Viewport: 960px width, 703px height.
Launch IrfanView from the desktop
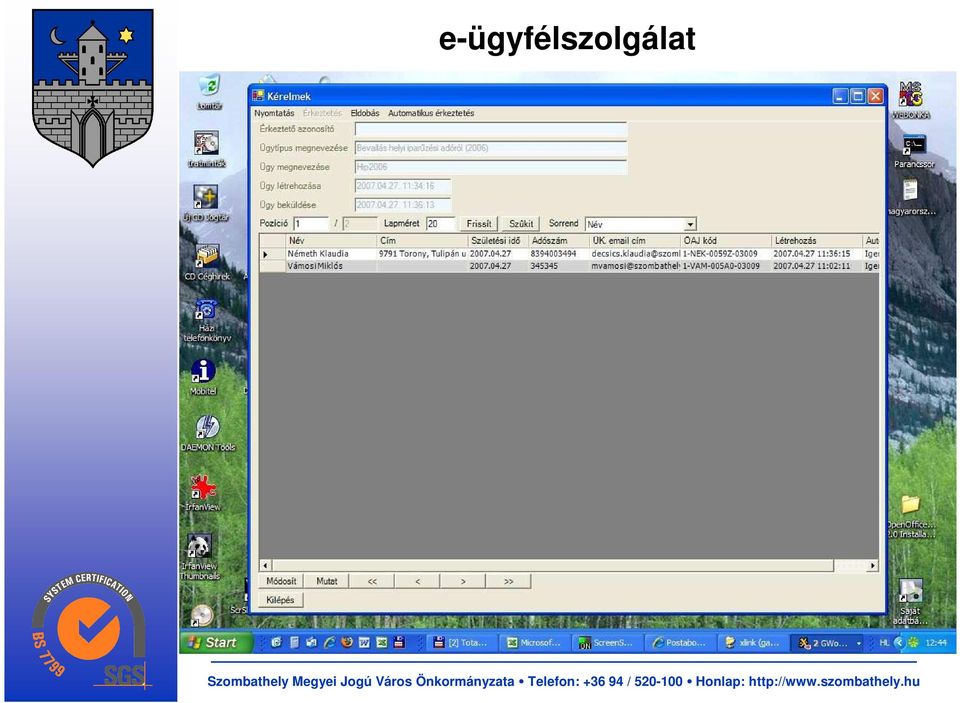(x=203, y=493)
